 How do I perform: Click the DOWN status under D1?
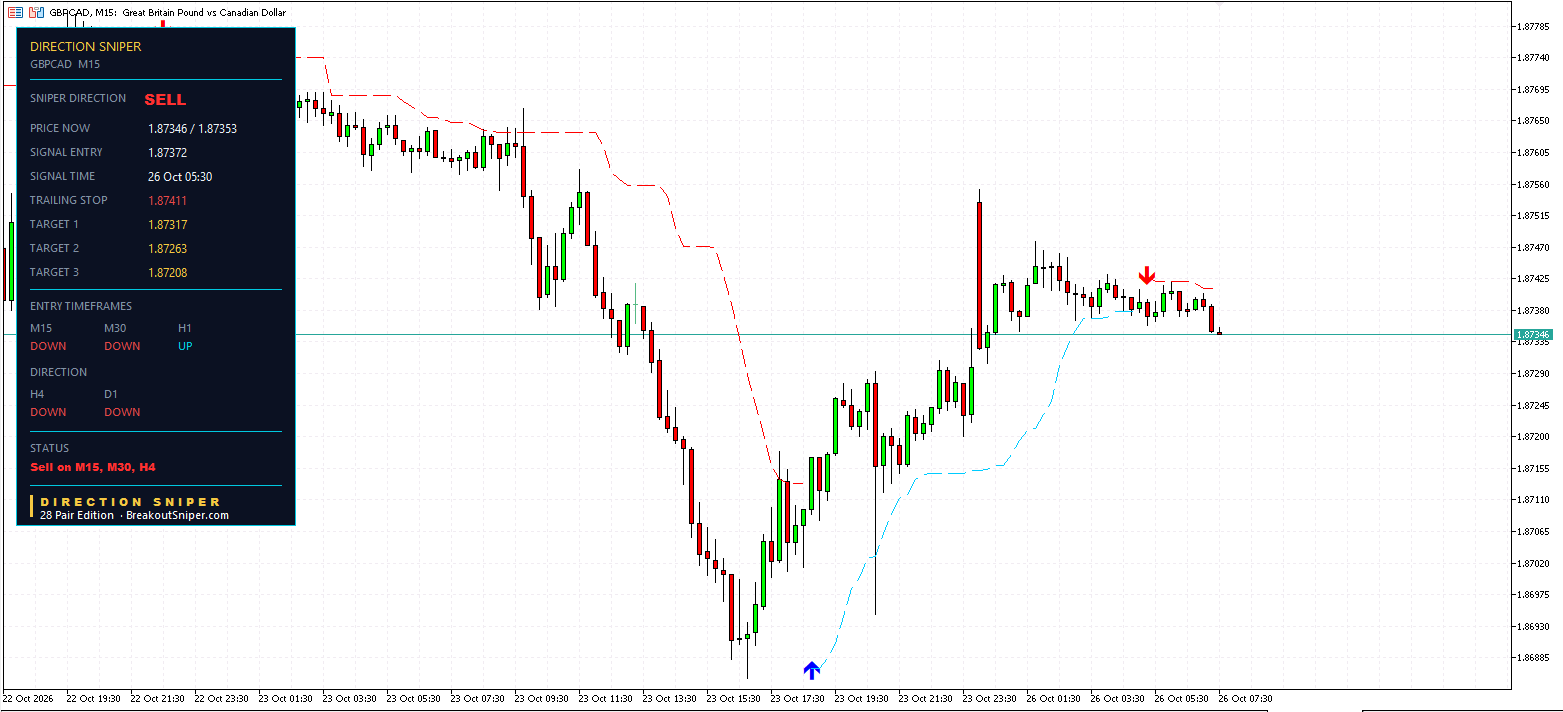pos(122,412)
